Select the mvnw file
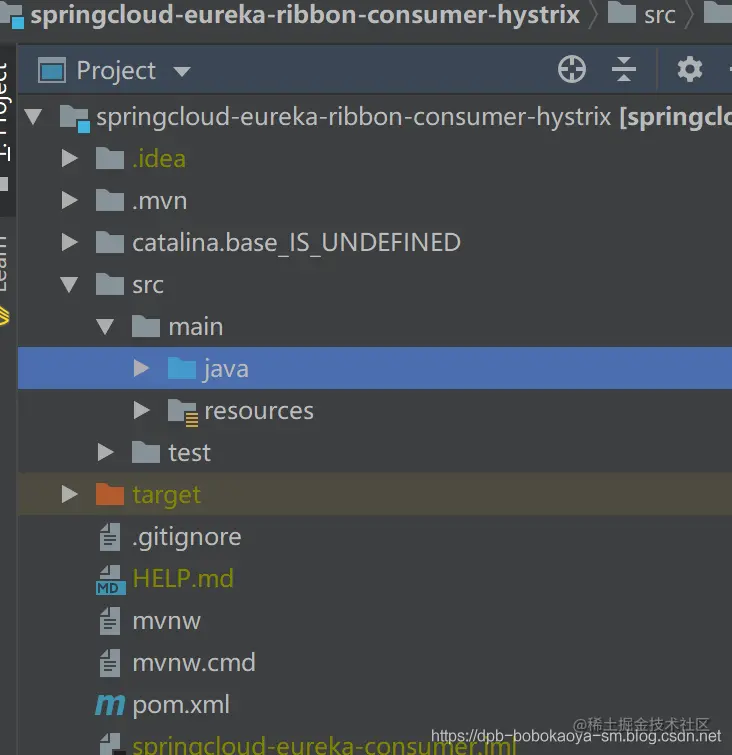The height and width of the screenshot is (755, 732). [x=166, y=621]
